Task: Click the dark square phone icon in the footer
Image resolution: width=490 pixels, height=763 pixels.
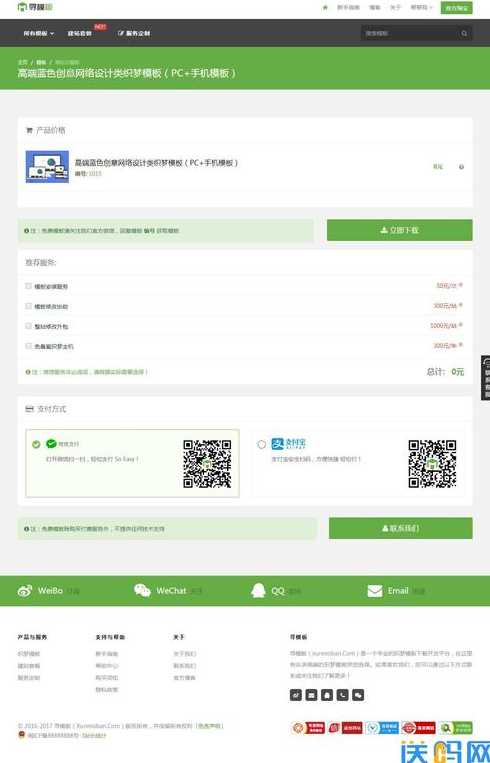Action: tap(343, 695)
